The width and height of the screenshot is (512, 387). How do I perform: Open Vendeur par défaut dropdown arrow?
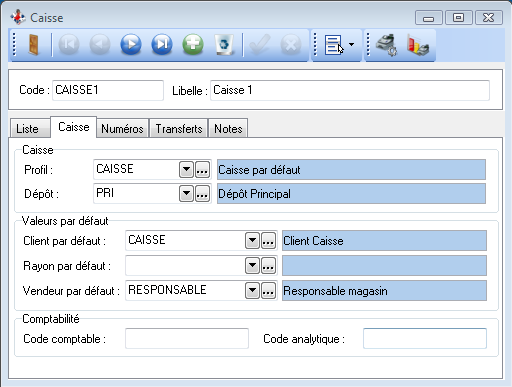point(252,291)
